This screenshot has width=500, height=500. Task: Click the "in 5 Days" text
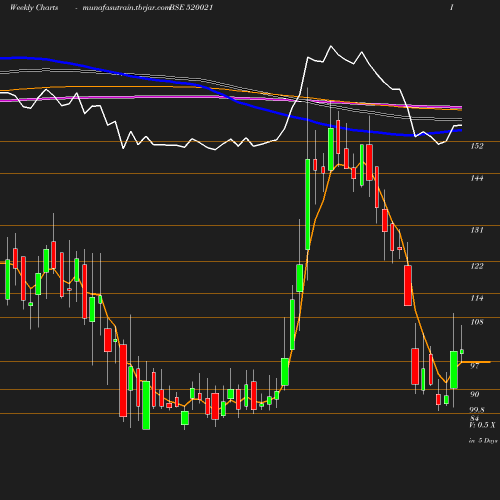483,441
